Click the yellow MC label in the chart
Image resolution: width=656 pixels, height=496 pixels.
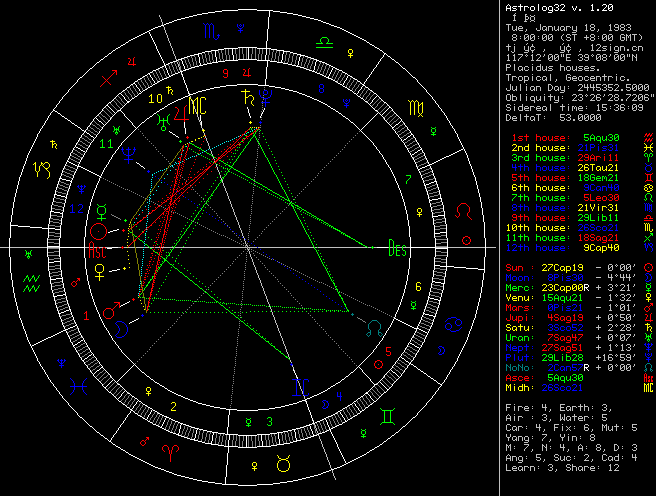click(x=200, y=104)
